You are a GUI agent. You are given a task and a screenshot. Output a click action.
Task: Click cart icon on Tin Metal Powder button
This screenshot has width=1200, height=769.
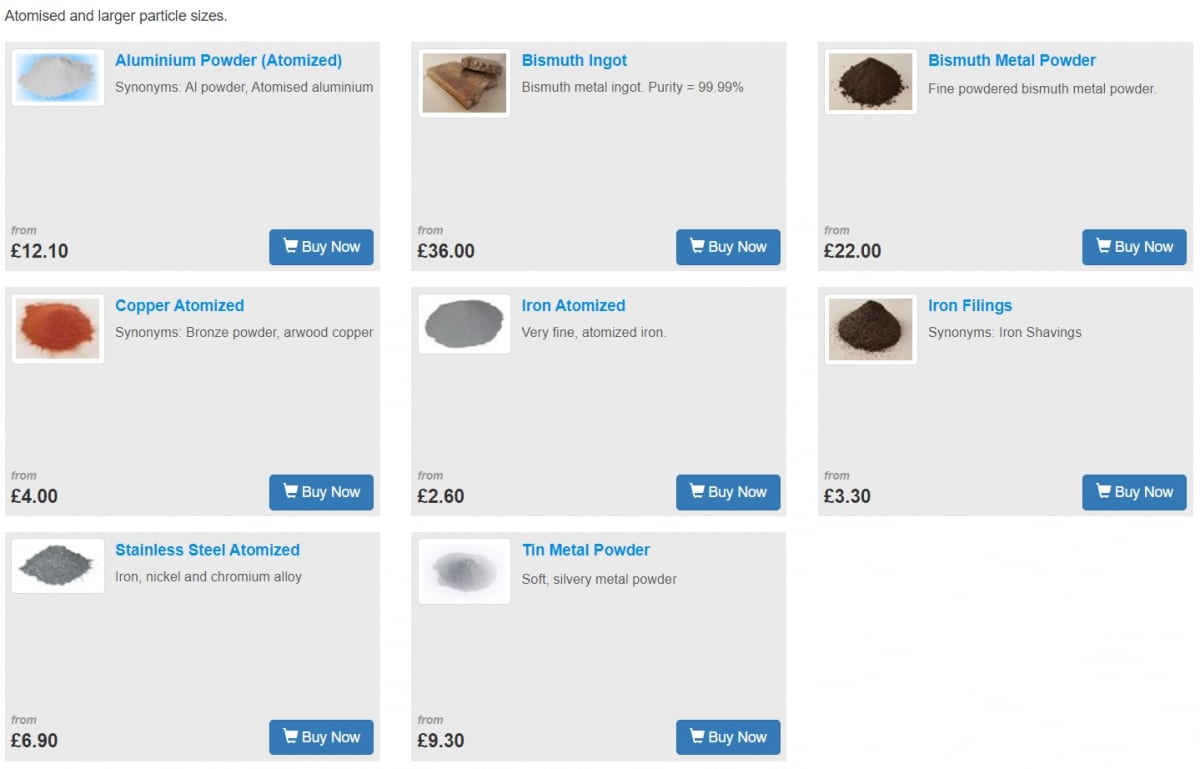pos(697,736)
